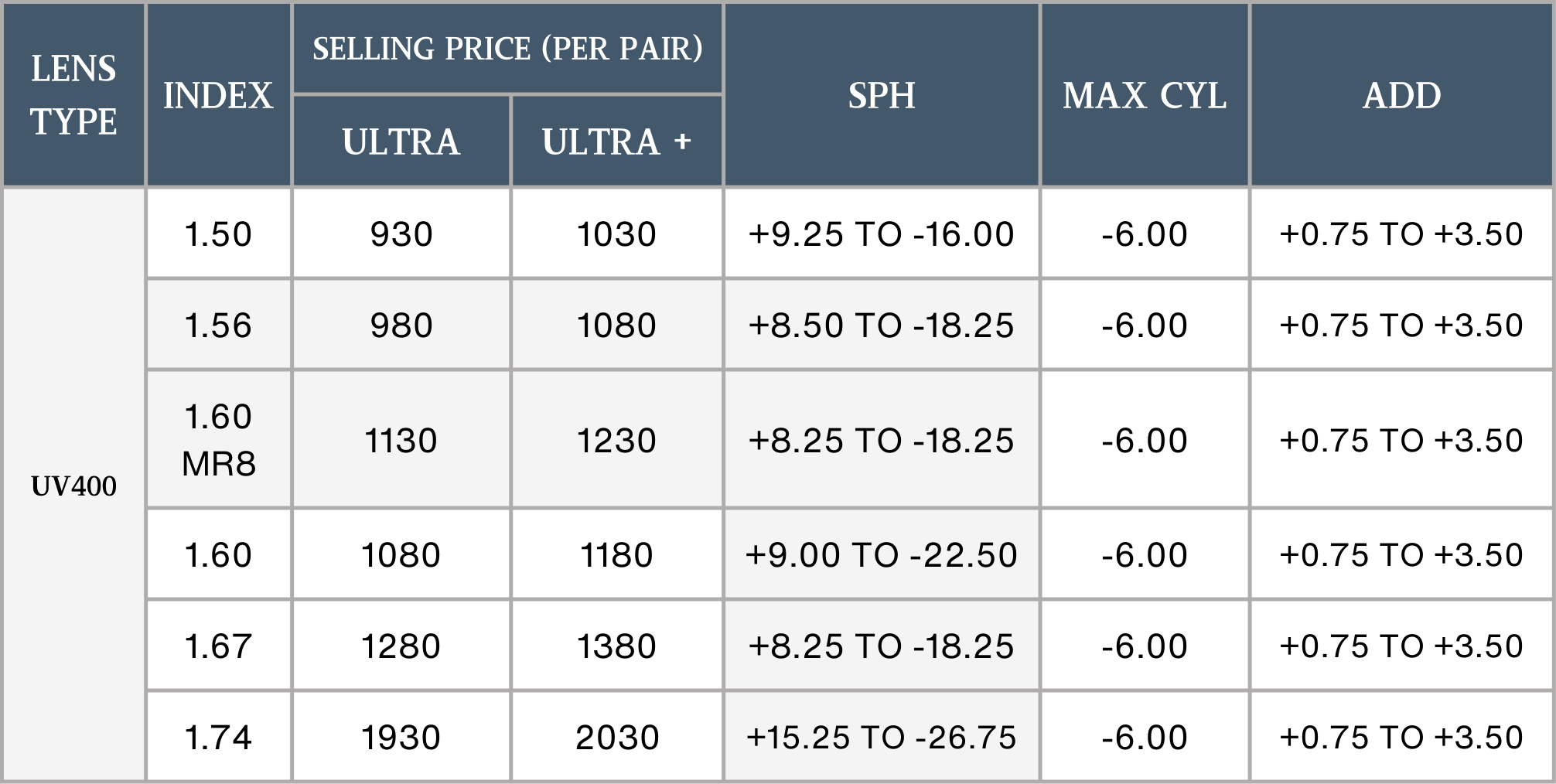This screenshot has height=784, width=1556.
Task: Select SPH range +9.00 TO -22.50
Action: click(881, 554)
